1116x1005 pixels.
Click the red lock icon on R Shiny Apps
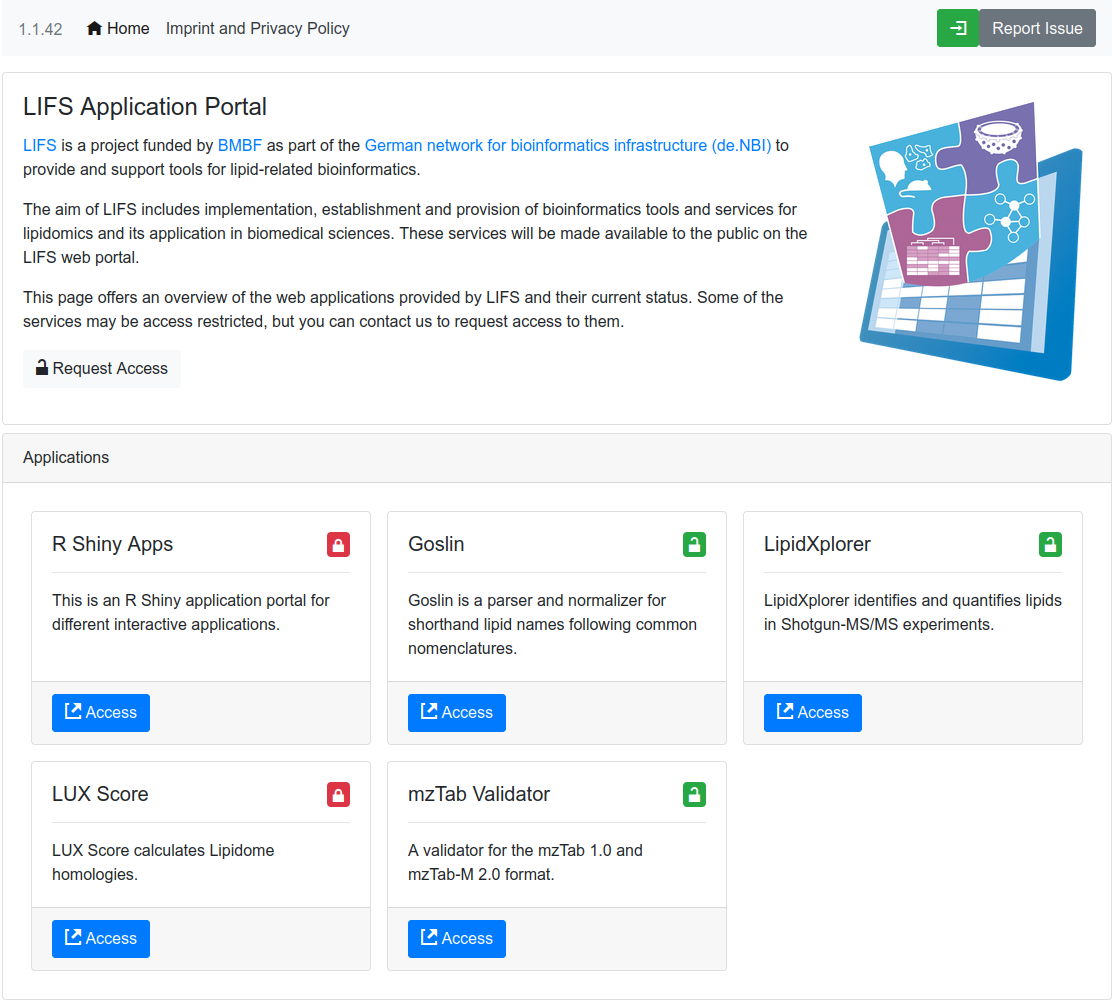tap(338, 544)
